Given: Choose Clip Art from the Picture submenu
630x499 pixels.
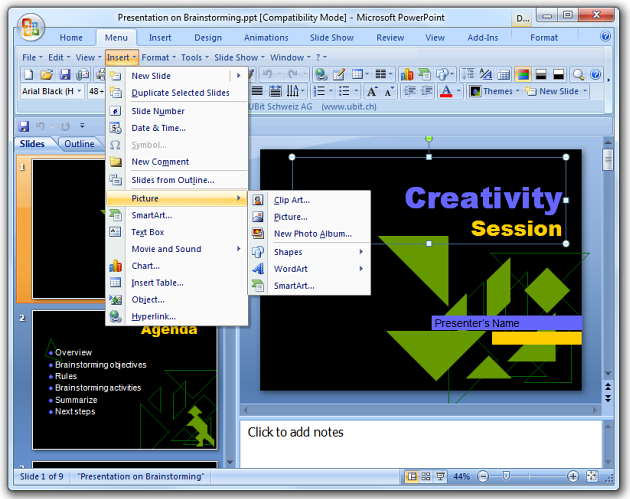Looking at the screenshot, I should tap(291, 200).
